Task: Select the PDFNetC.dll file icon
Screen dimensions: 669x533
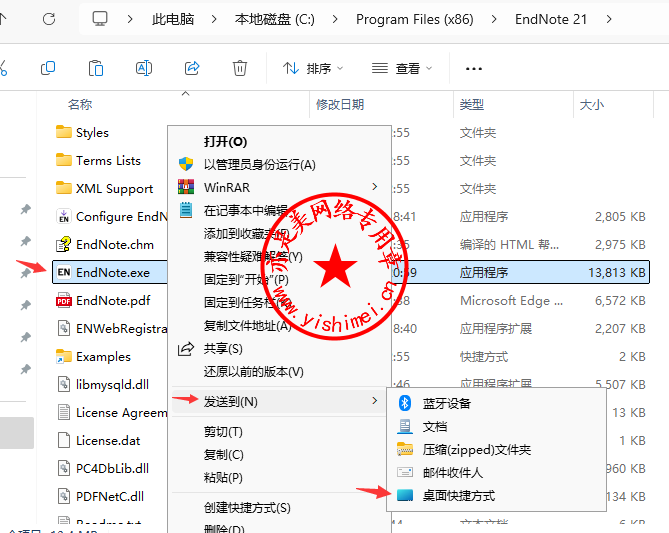Action: [64, 496]
